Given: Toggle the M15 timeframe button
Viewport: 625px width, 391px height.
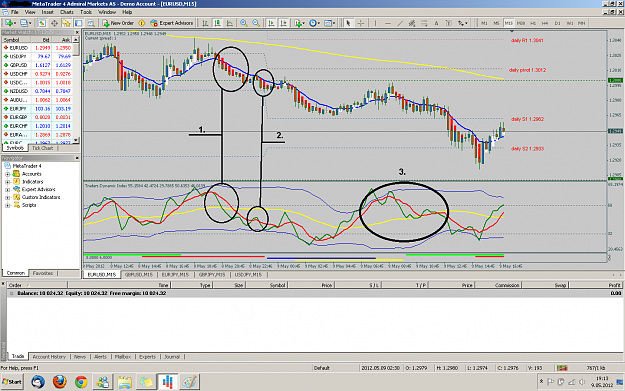Looking at the screenshot, I should click(x=509, y=23).
